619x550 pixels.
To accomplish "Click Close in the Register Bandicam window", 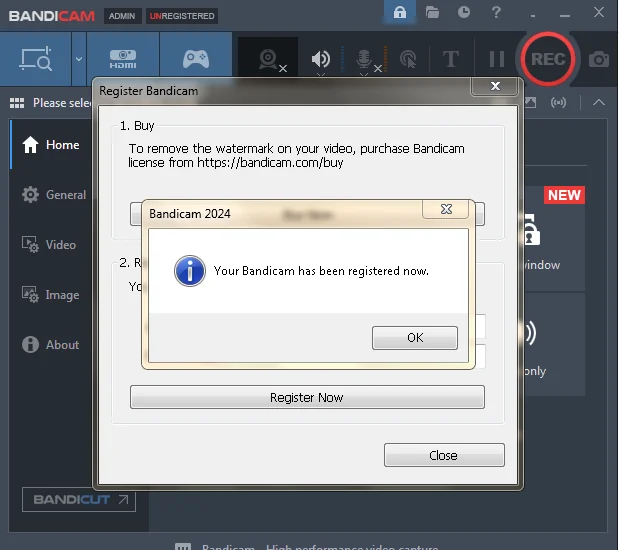I will pyautogui.click(x=444, y=455).
